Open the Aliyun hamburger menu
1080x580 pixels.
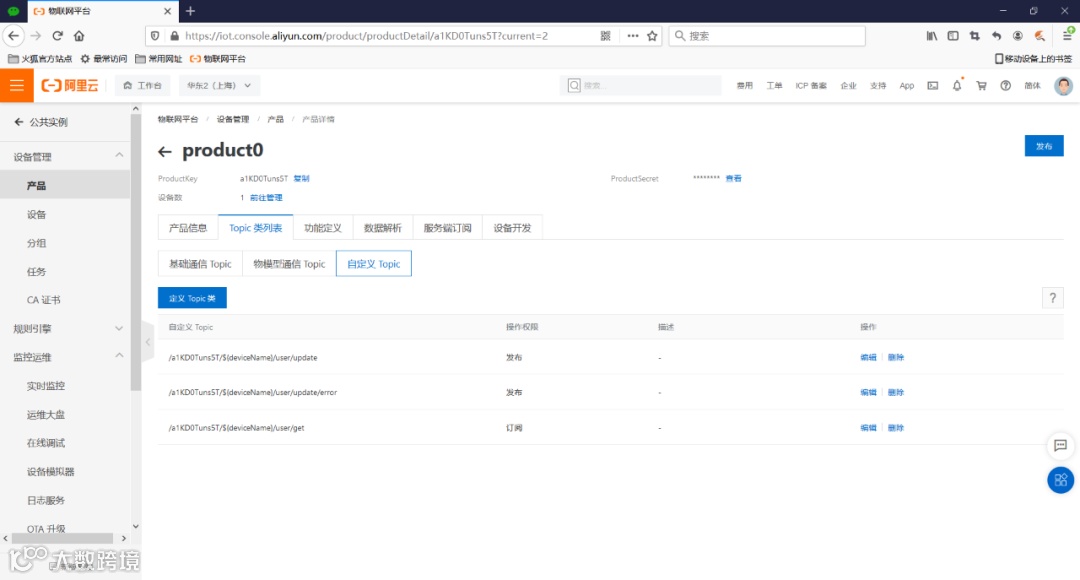pyautogui.click(x=17, y=85)
